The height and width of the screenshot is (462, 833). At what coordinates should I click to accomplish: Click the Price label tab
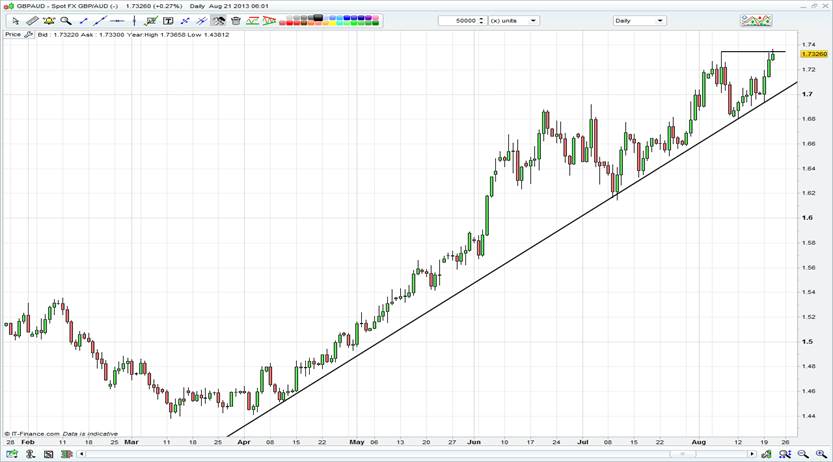[x=13, y=34]
